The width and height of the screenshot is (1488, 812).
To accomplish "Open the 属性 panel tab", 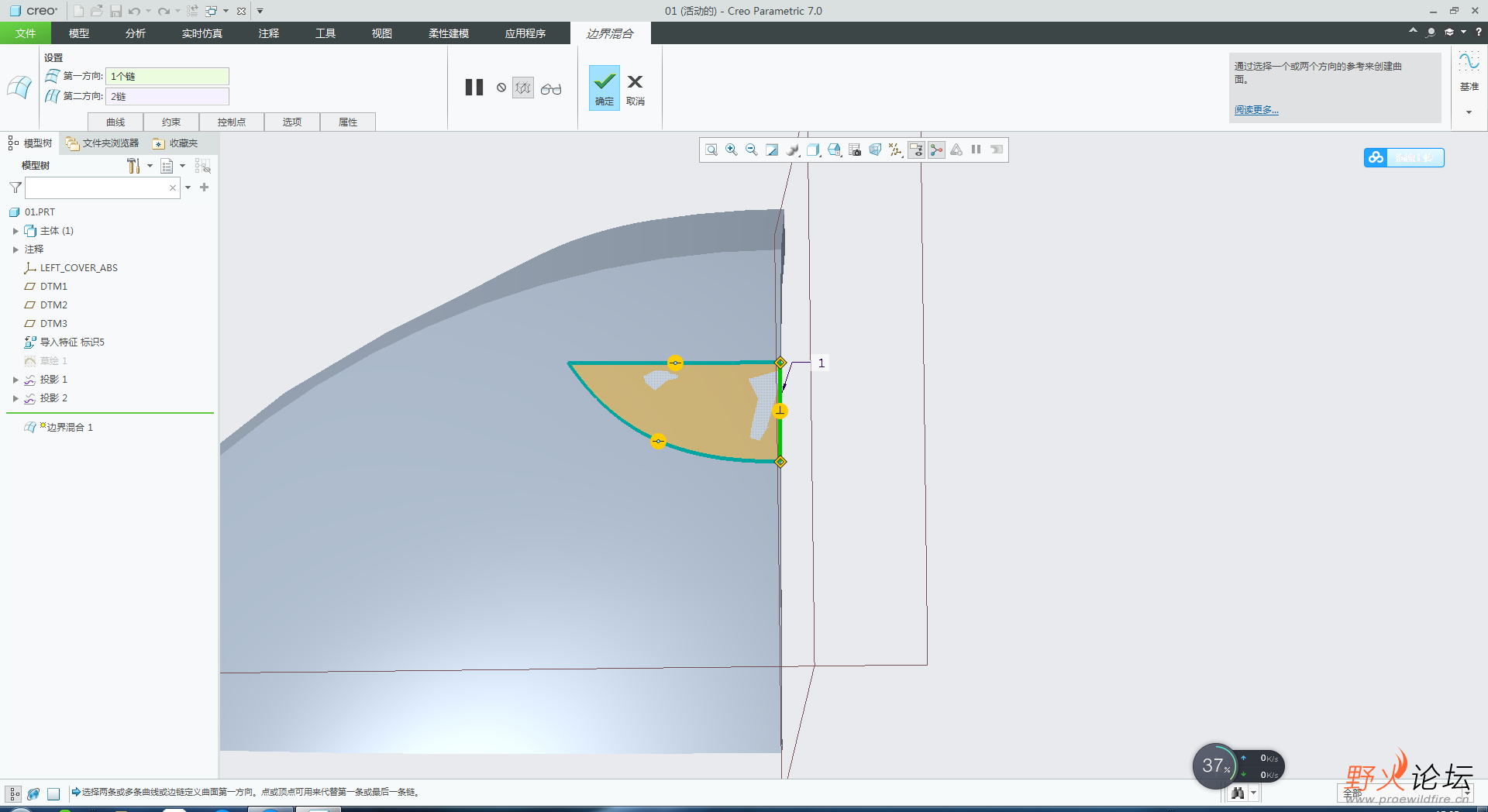I will click(348, 122).
